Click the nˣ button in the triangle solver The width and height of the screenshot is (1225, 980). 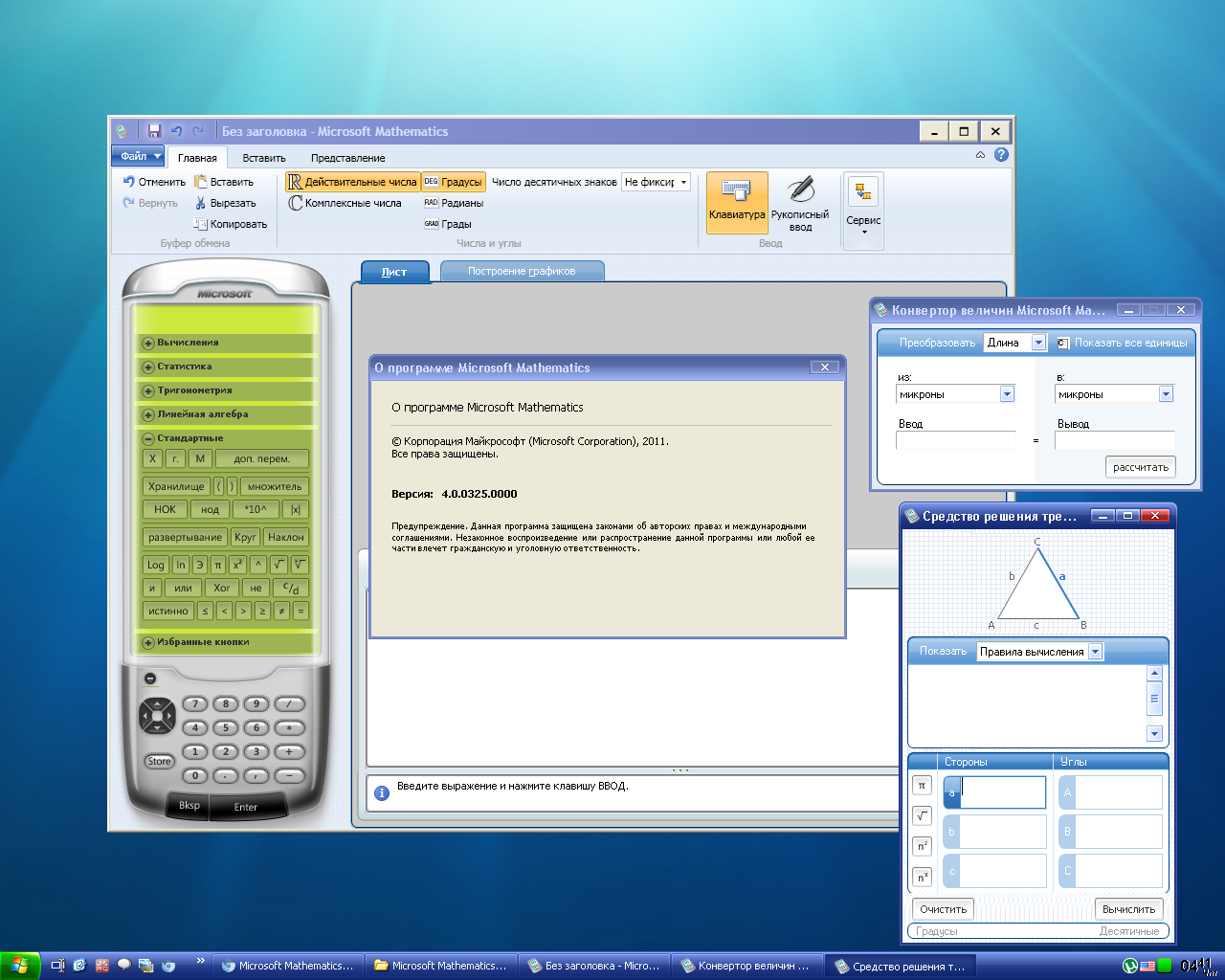coord(922,877)
